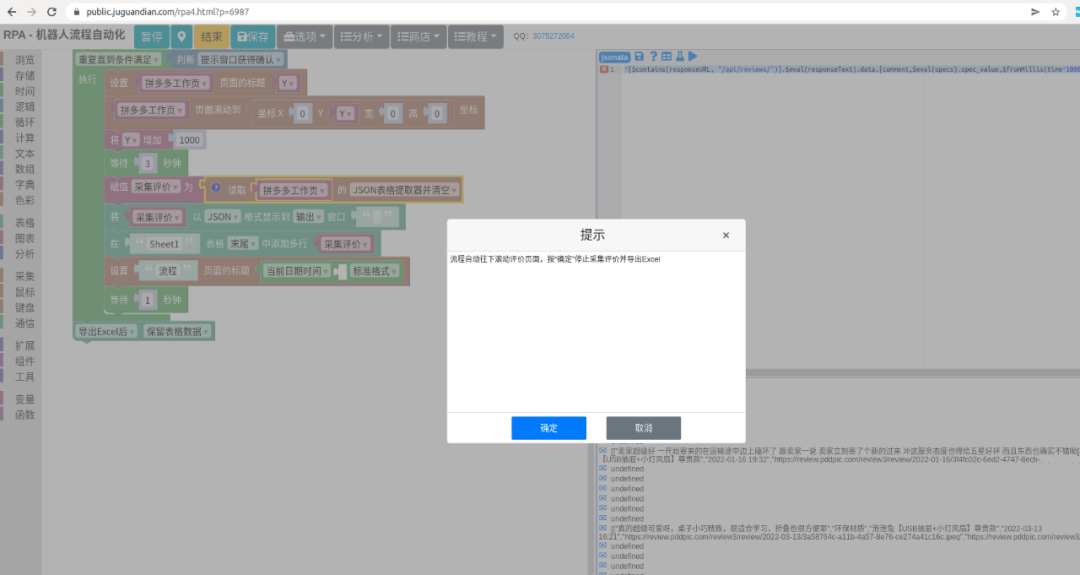Select the 字典 block category

[x=25, y=185]
